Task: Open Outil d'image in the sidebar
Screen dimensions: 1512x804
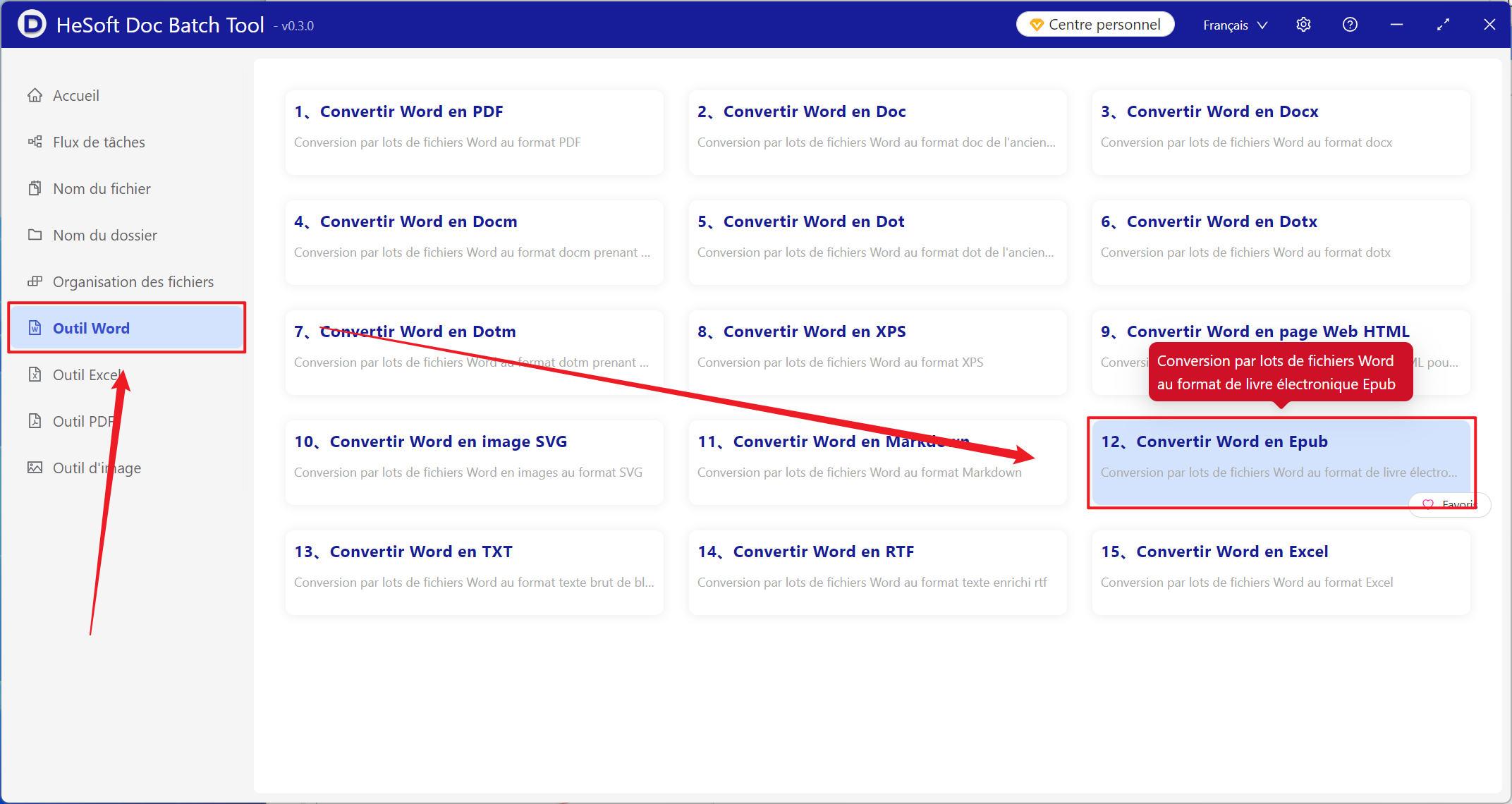Action: [x=127, y=468]
